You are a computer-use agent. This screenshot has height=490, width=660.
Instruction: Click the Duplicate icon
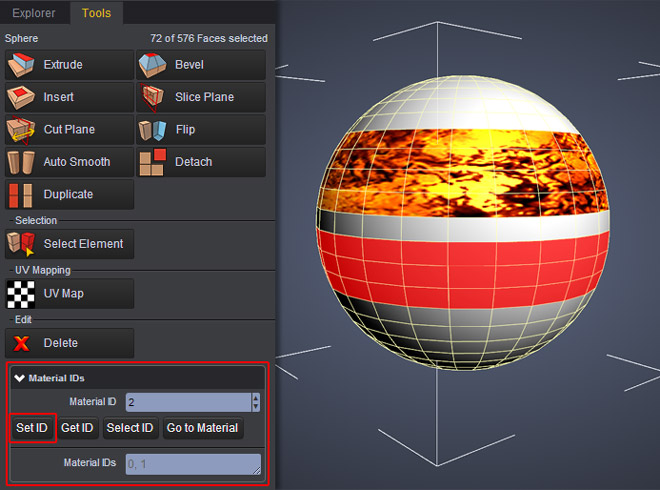21,195
